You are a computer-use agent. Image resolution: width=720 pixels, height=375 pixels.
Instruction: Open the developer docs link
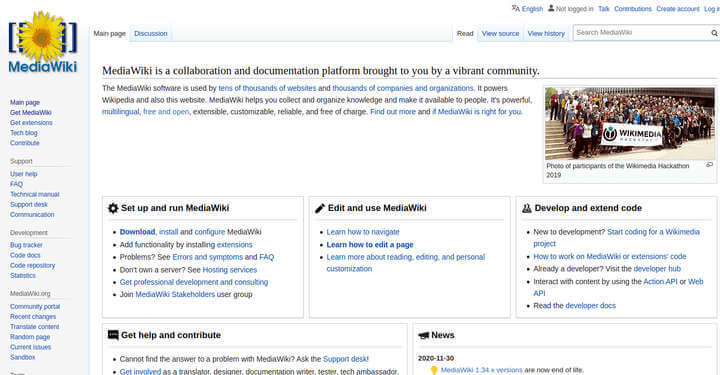pos(591,306)
